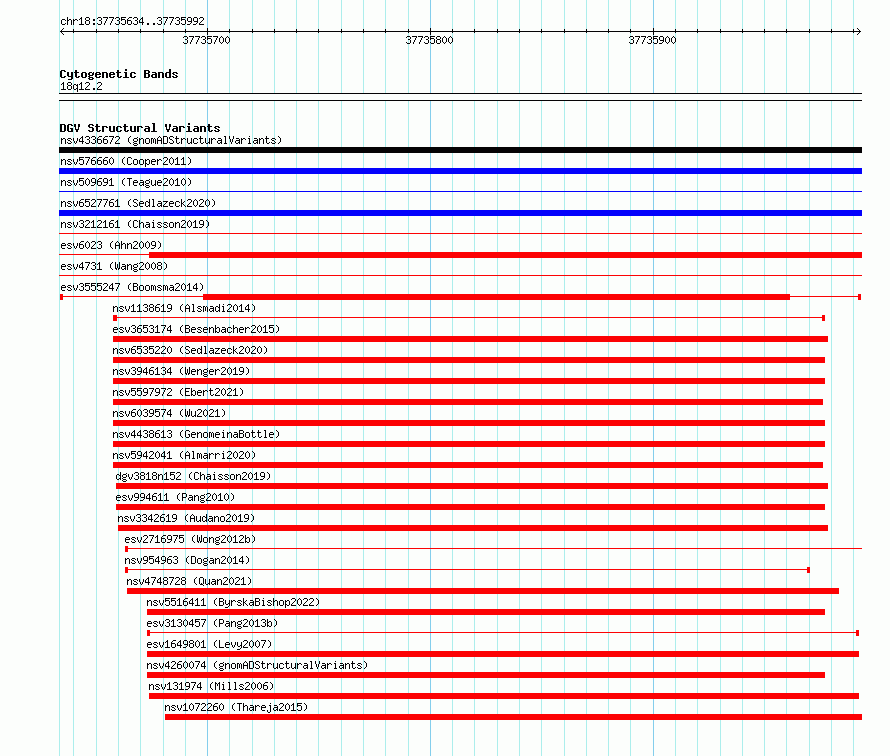
Task: Open variant esv3555247 (Boomsma2014)
Action: [132, 287]
